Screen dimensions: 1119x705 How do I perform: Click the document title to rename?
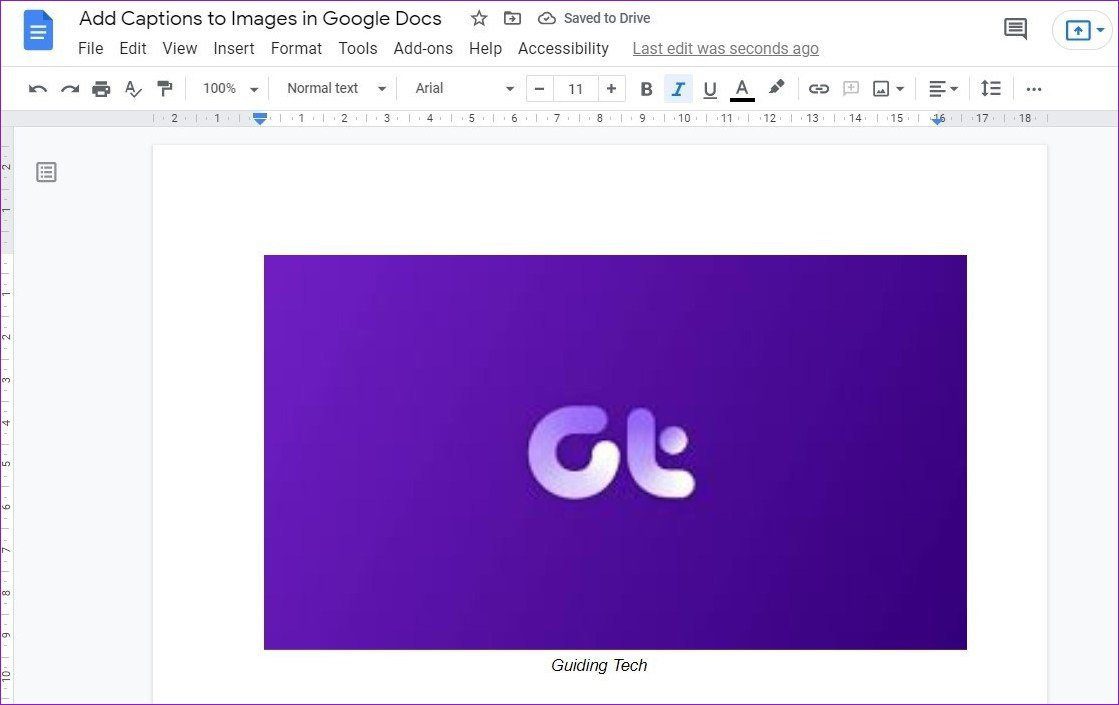(x=260, y=19)
